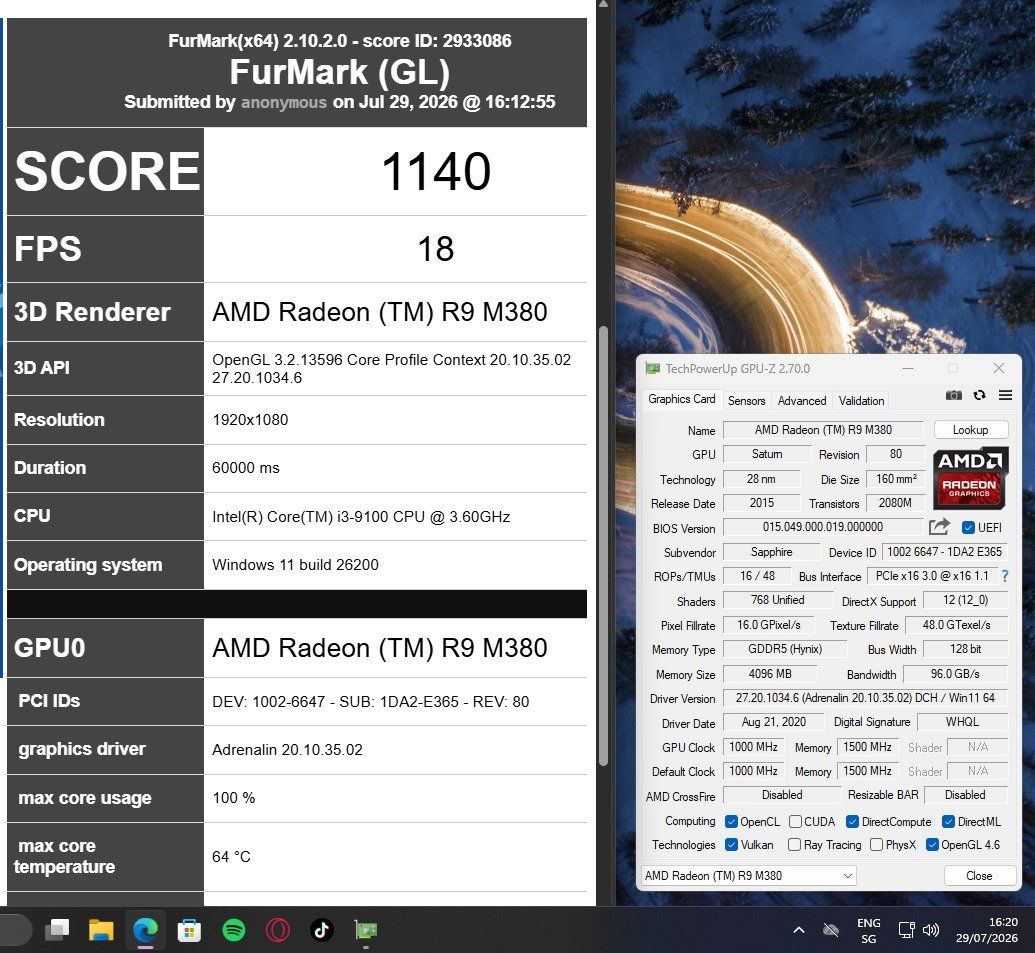The height and width of the screenshot is (953, 1035).
Task: Toggle the OpenGL 4.6 checkbox
Action: (932, 845)
